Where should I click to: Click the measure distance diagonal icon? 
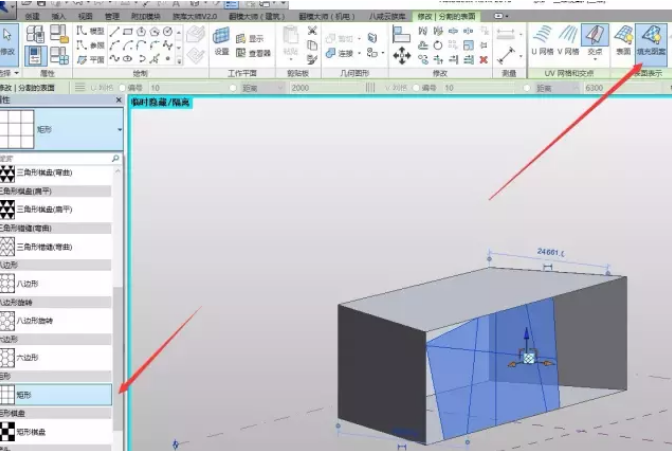tap(506, 56)
